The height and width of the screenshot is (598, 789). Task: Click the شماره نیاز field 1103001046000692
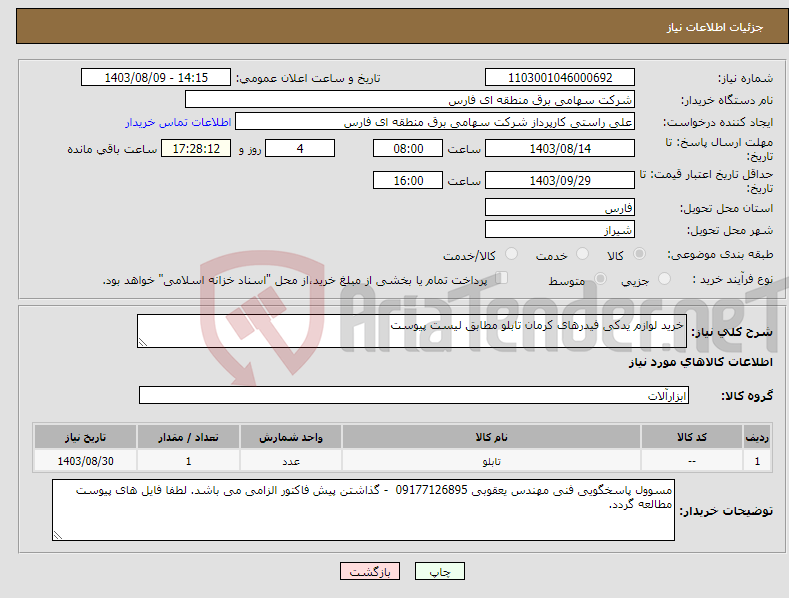tap(560, 78)
